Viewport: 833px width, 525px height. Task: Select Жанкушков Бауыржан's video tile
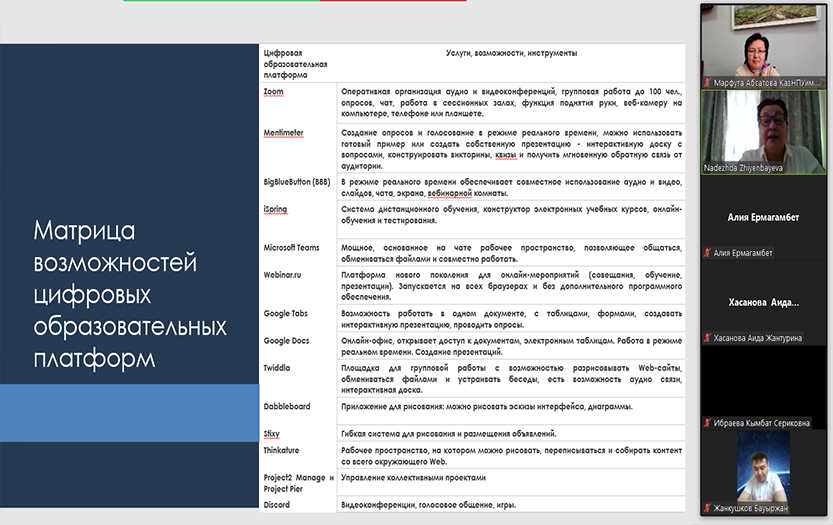click(x=765, y=470)
